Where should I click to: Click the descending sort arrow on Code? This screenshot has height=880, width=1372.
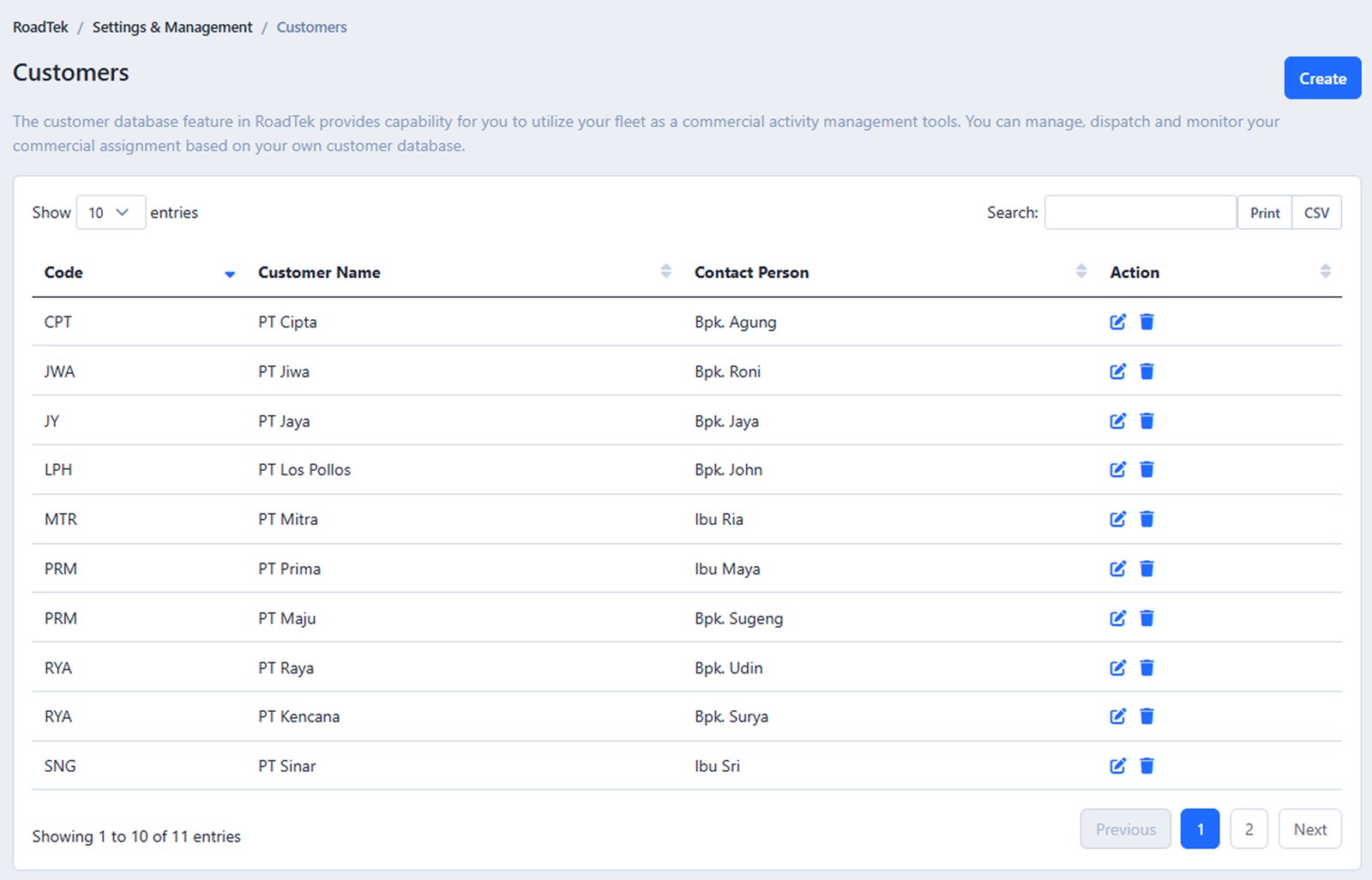[229, 275]
